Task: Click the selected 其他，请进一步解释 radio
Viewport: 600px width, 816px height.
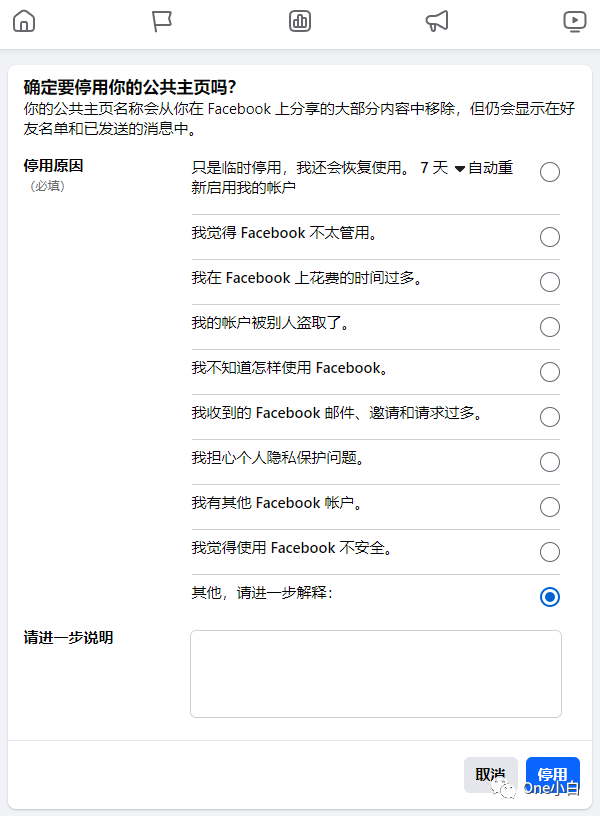Action: [550, 597]
